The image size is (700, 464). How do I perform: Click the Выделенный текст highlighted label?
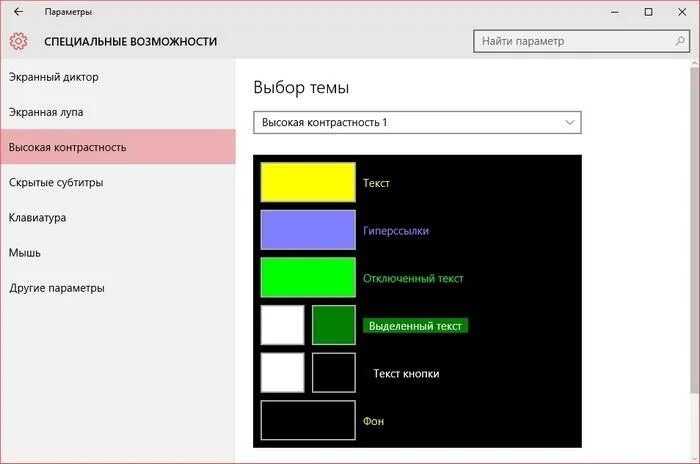click(x=415, y=326)
